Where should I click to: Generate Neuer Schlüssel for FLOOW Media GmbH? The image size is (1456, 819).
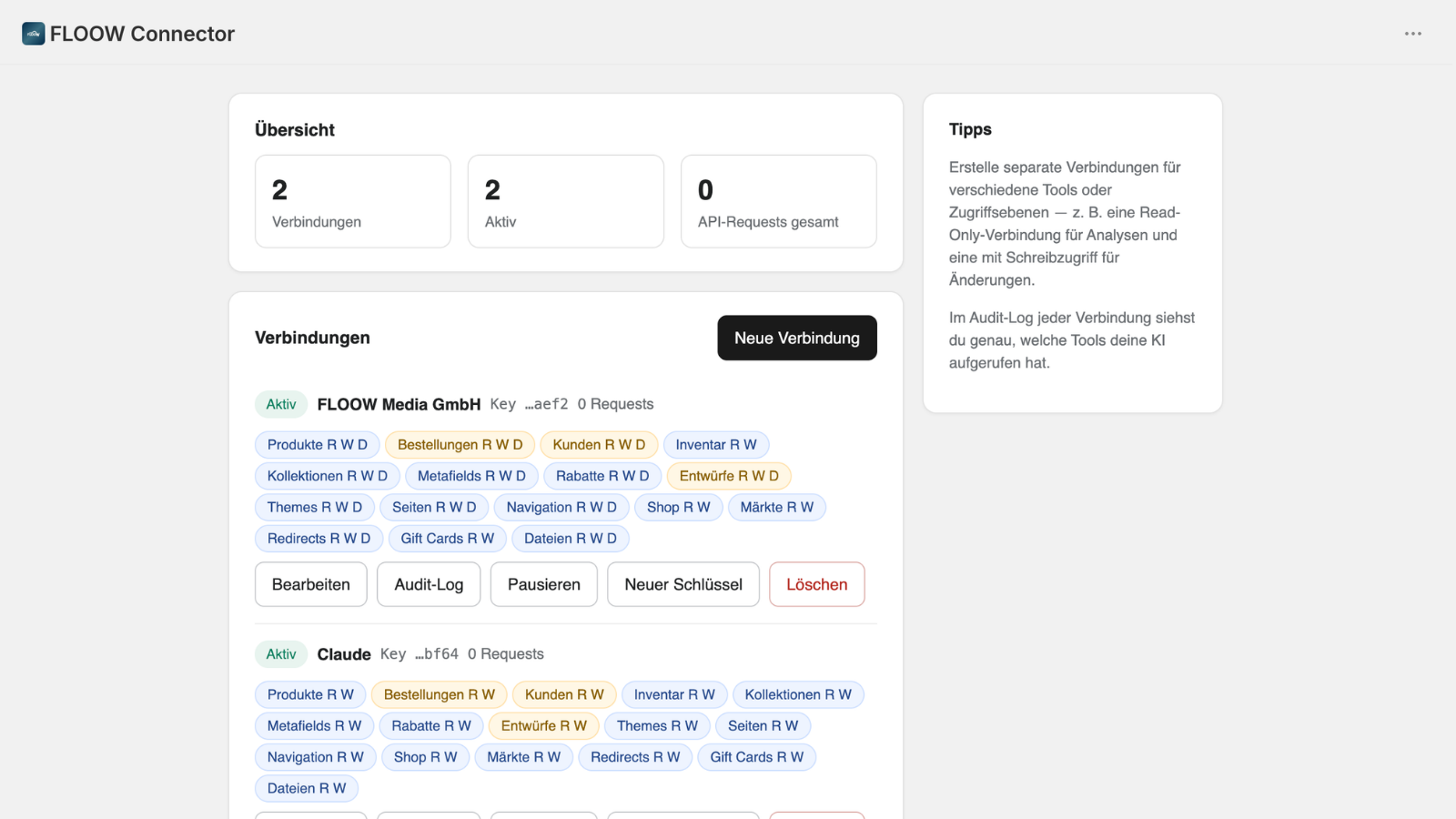[x=683, y=584]
